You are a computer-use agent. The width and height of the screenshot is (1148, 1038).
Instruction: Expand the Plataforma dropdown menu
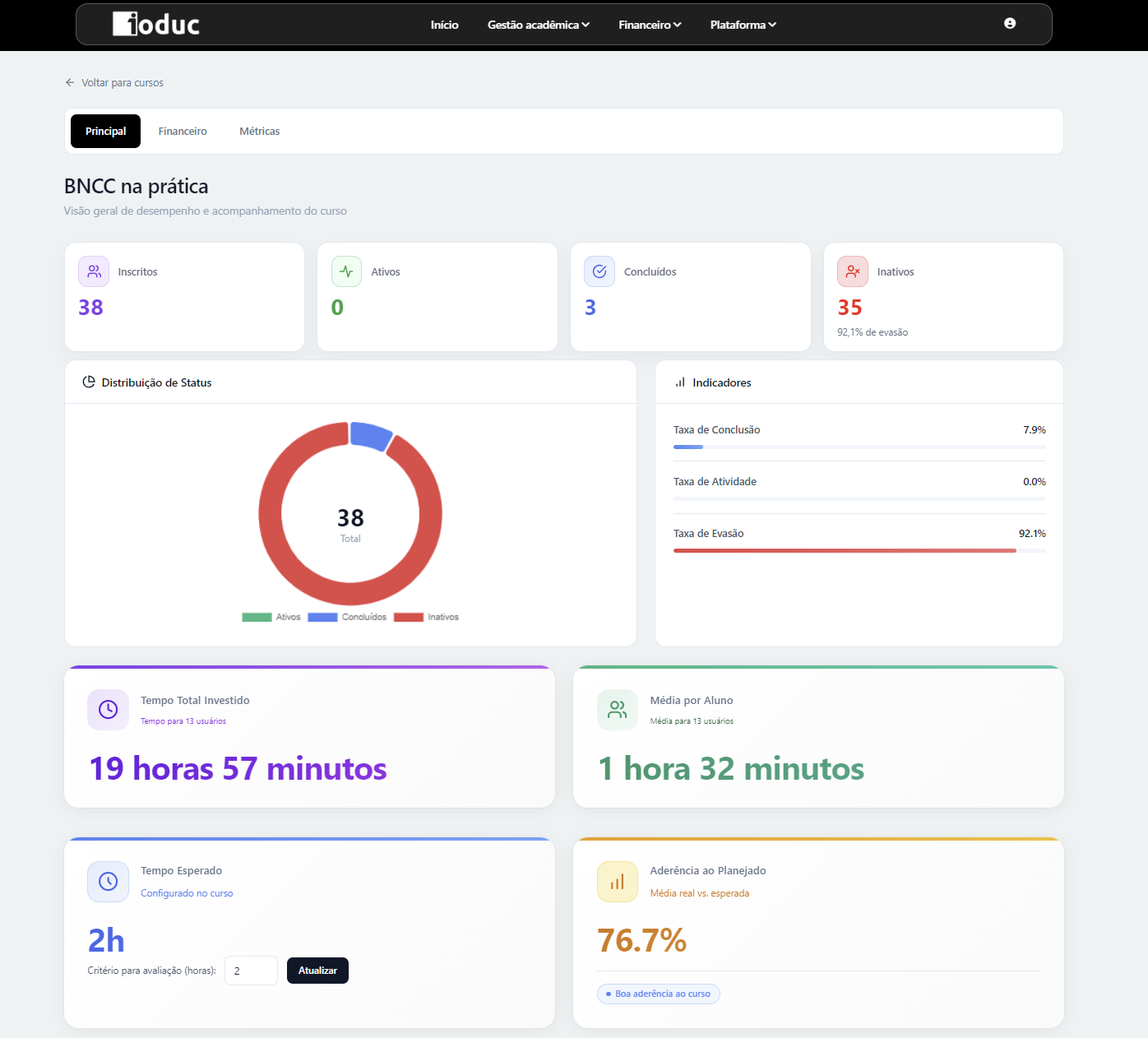point(743,25)
